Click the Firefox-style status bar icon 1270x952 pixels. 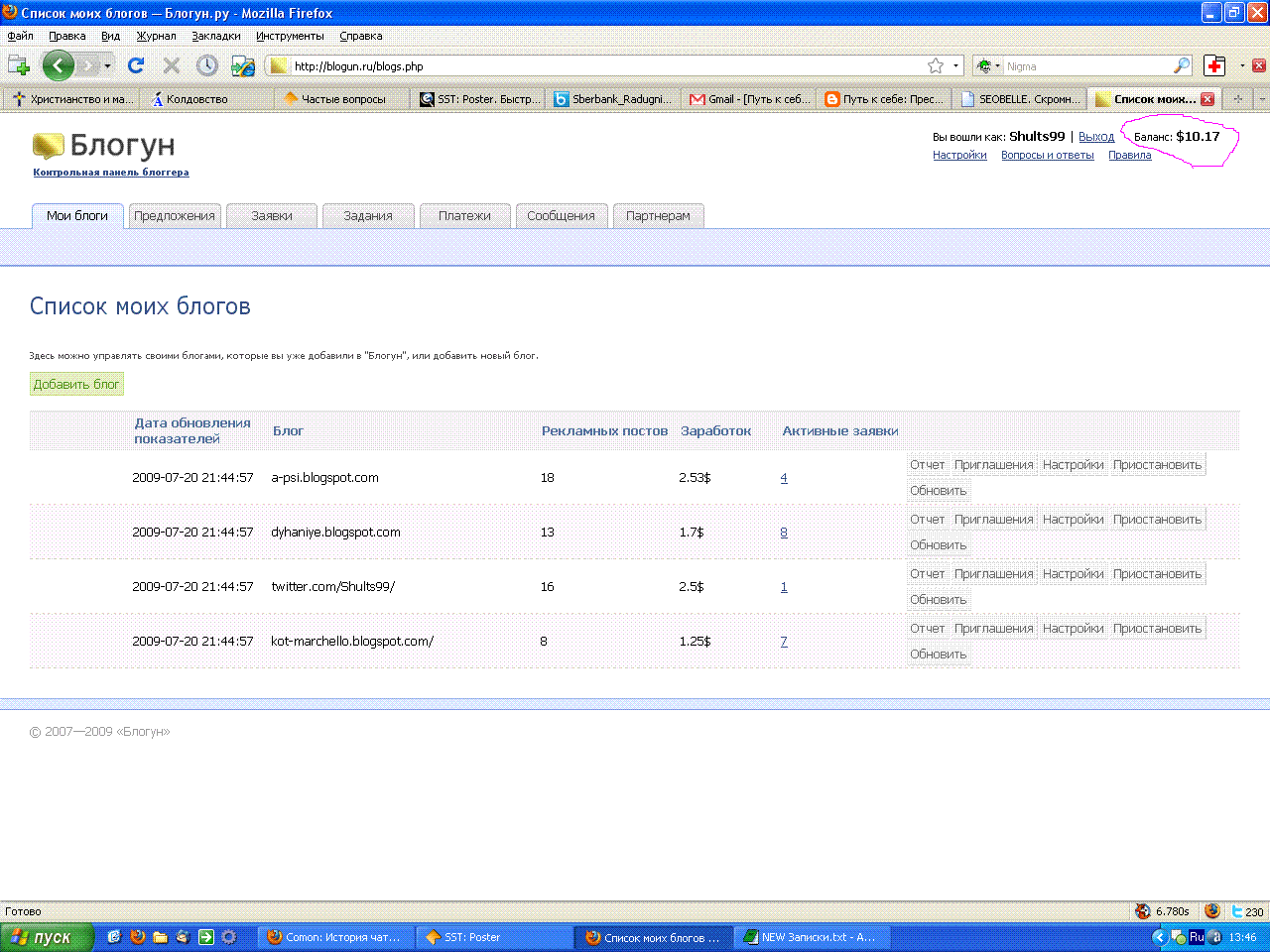coord(1211,911)
